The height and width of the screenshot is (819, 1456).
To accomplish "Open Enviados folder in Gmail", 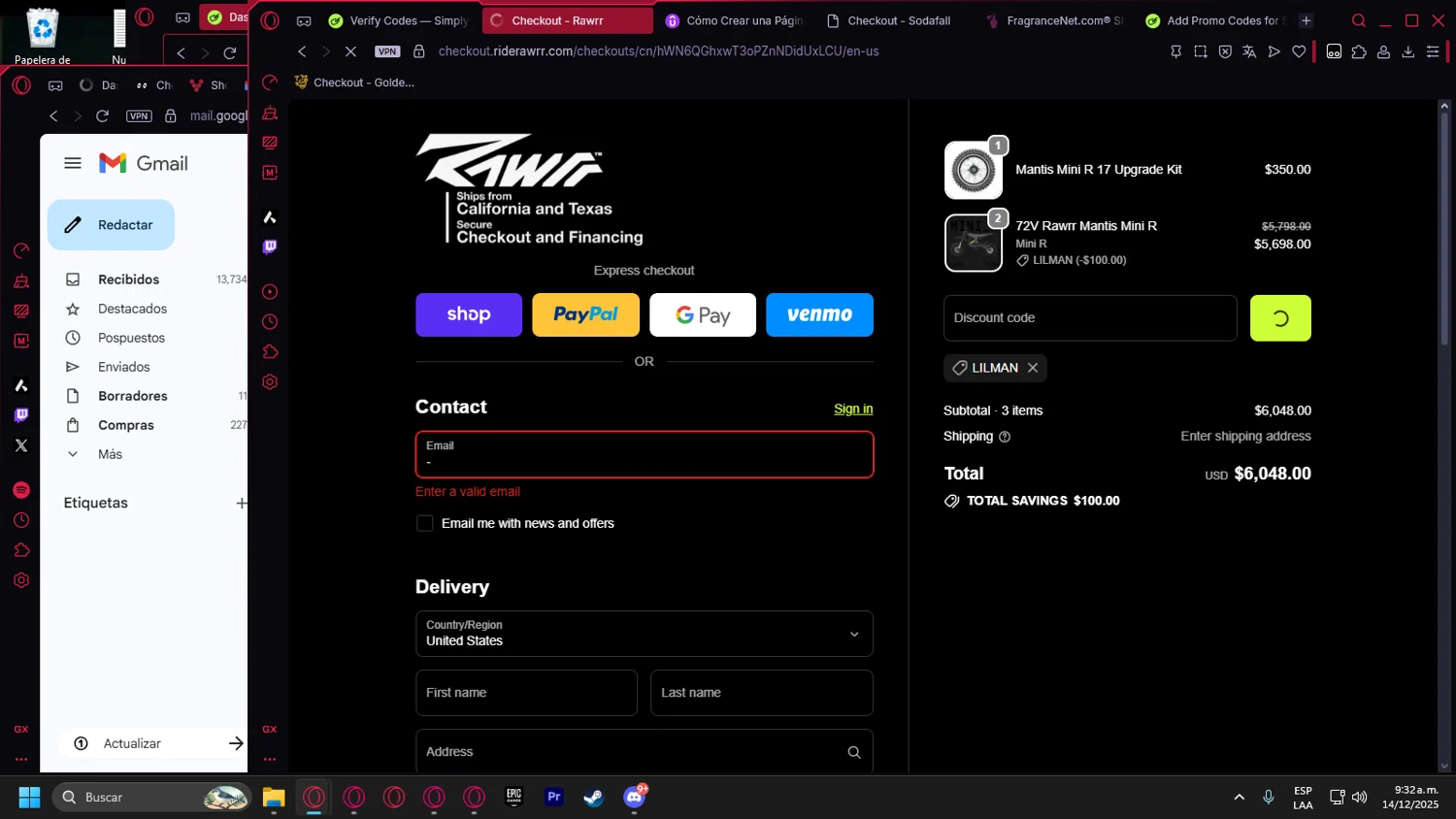I will pyautogui.click(x=123, y=367).
